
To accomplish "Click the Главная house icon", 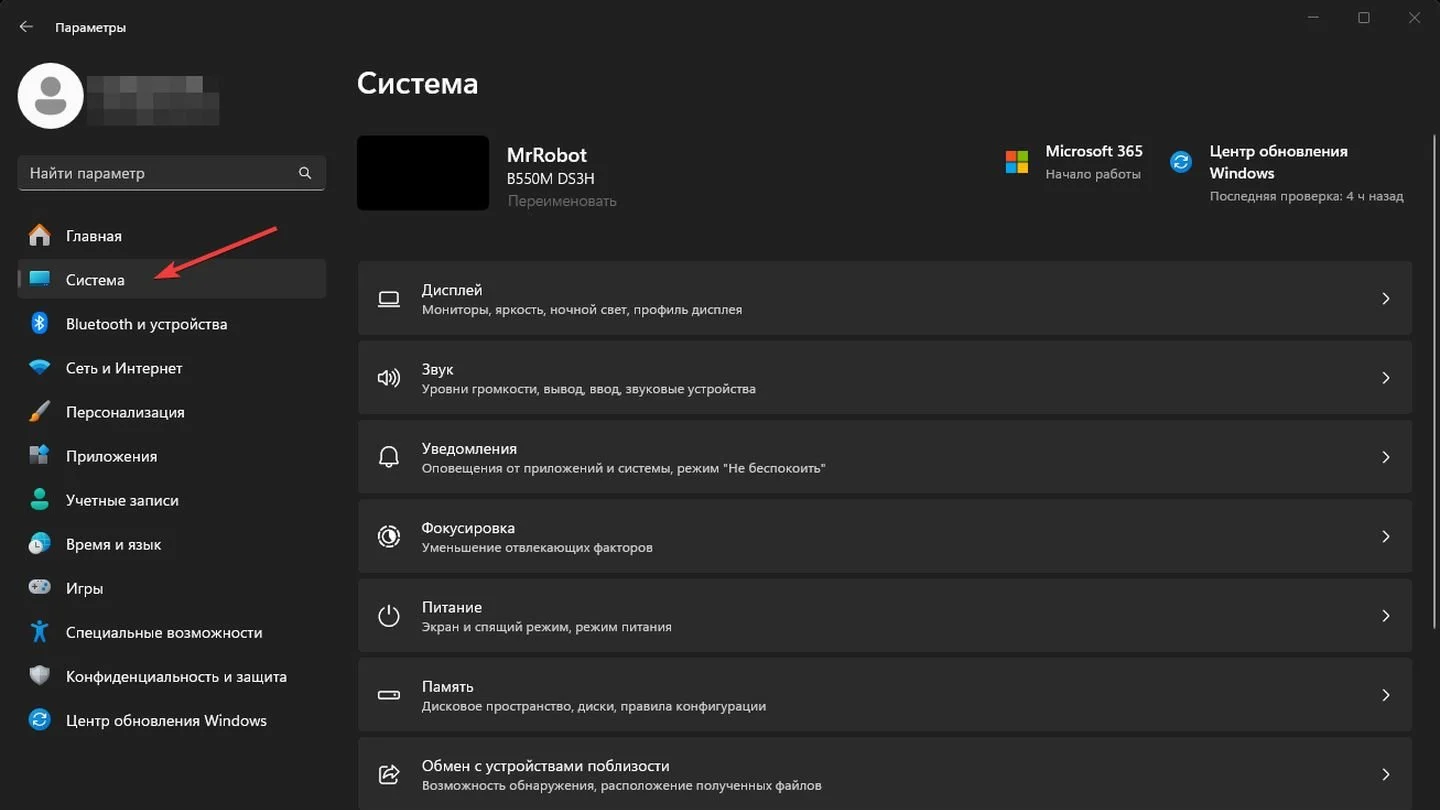I will [x=39, y=236].
